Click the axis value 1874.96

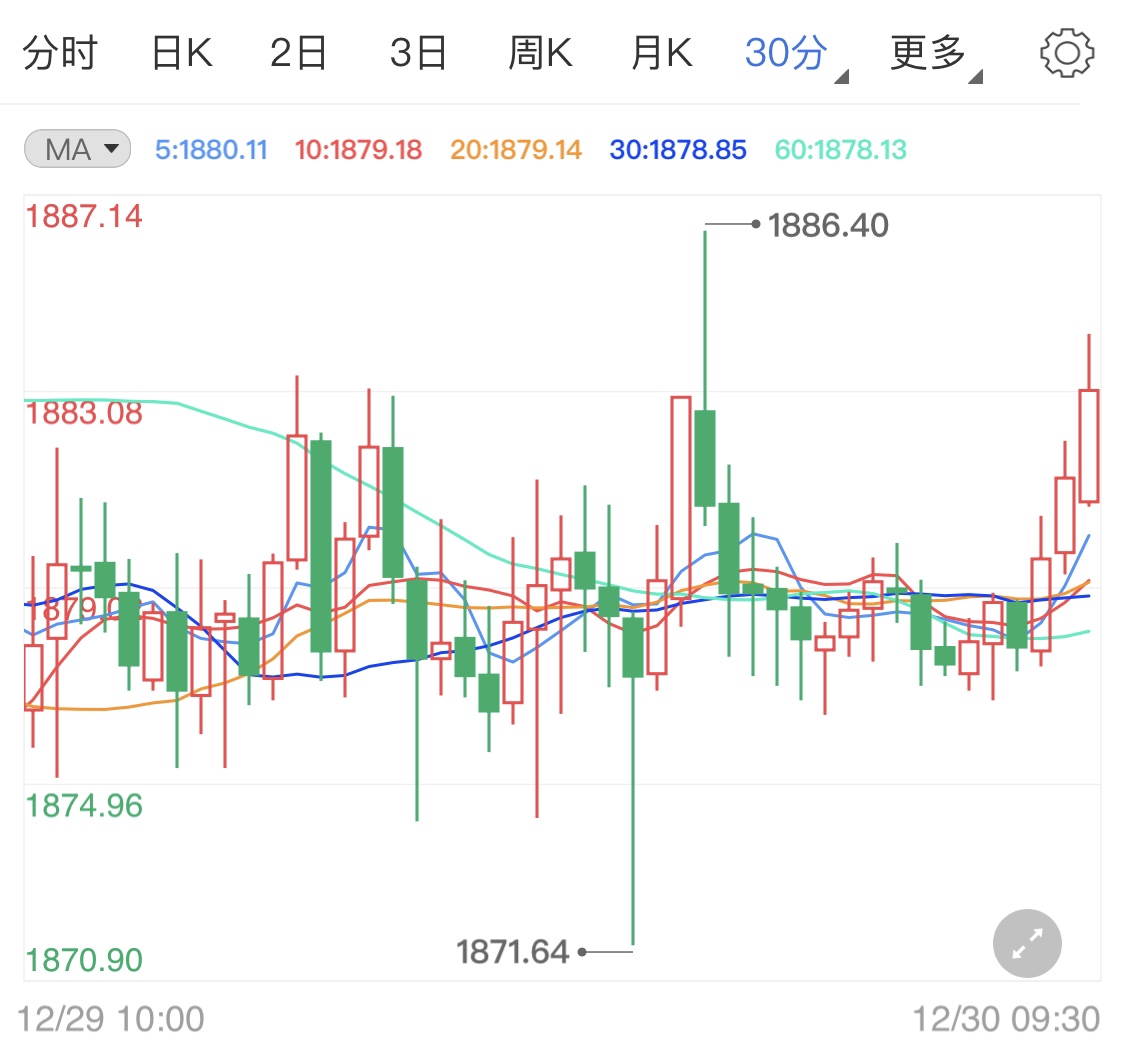point(84,806)
